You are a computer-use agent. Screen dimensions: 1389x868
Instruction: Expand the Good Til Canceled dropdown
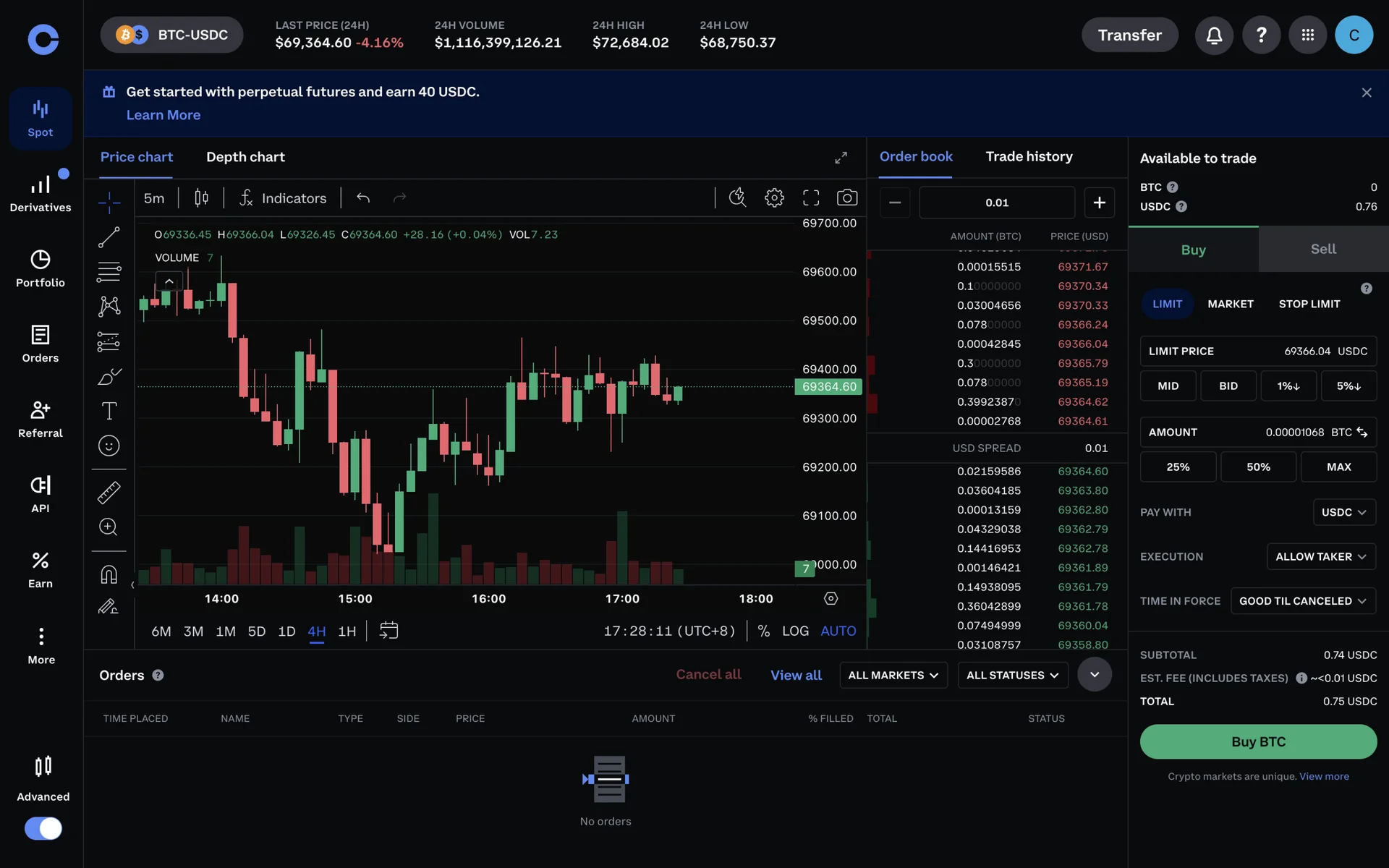click(x=1302, y=601)
